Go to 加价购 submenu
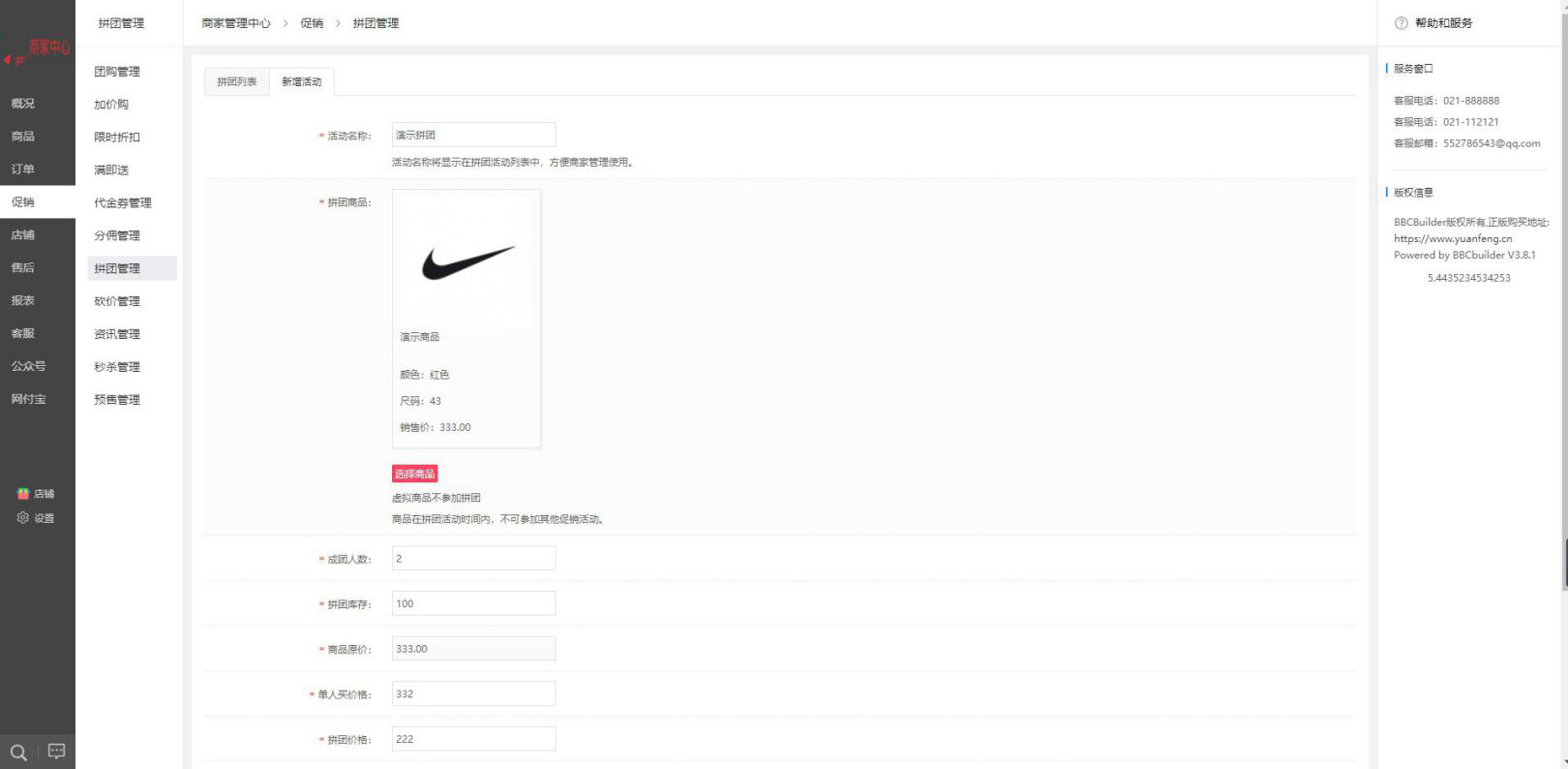Image resolution: width=1568 pixels, height=769 pixels. [111, 105]
